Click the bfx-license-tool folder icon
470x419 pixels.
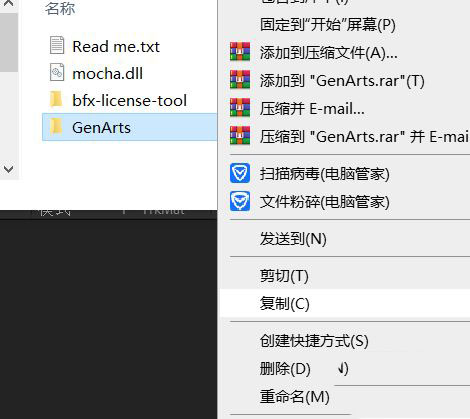(56, 99)
